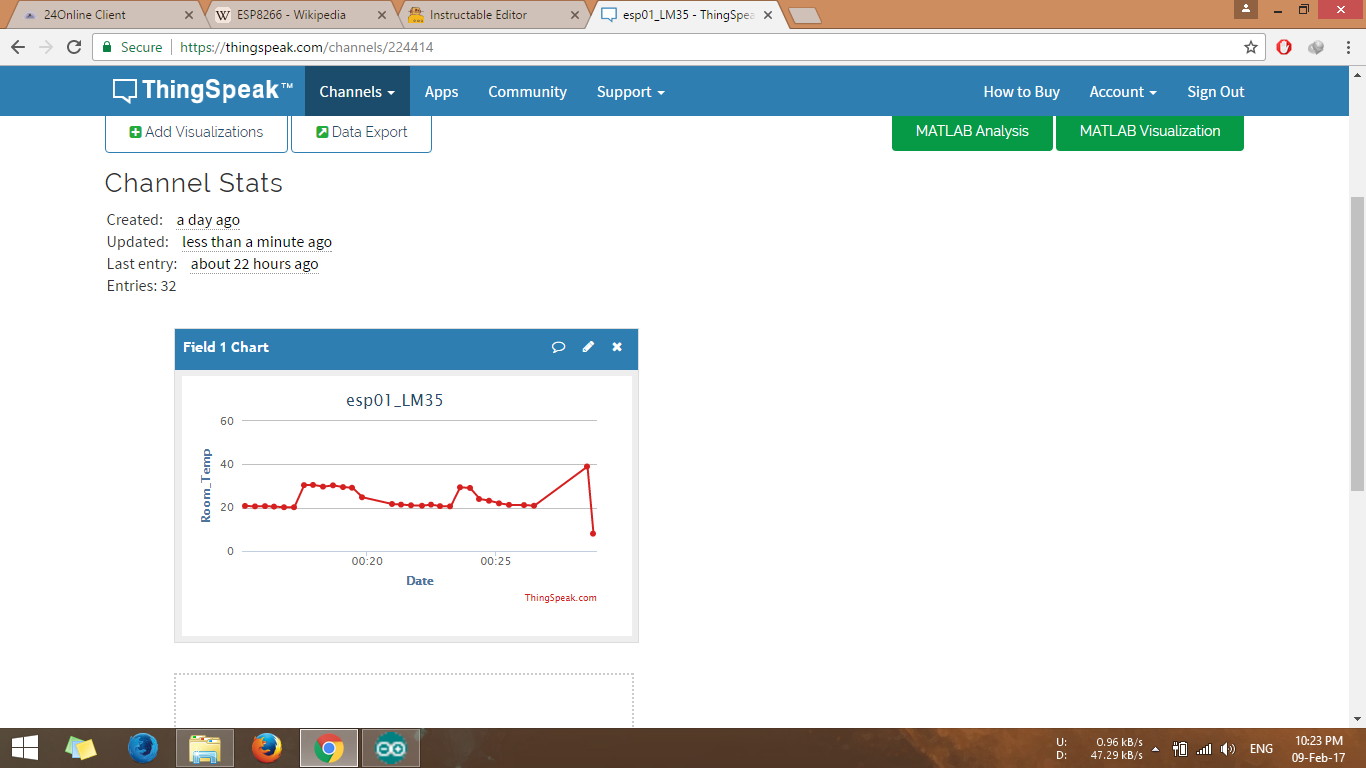Open the Account dropdown menu

[x=1122, y=91]
